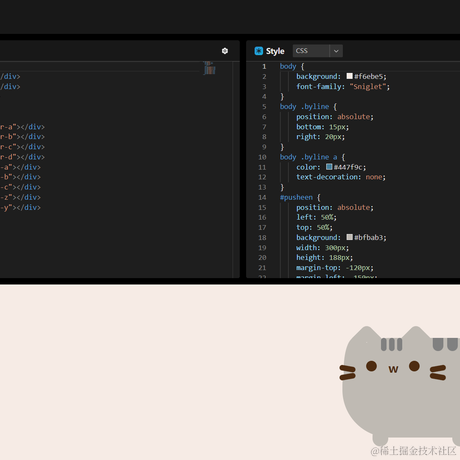Open the markup panel settings gear

click(225, 51)
